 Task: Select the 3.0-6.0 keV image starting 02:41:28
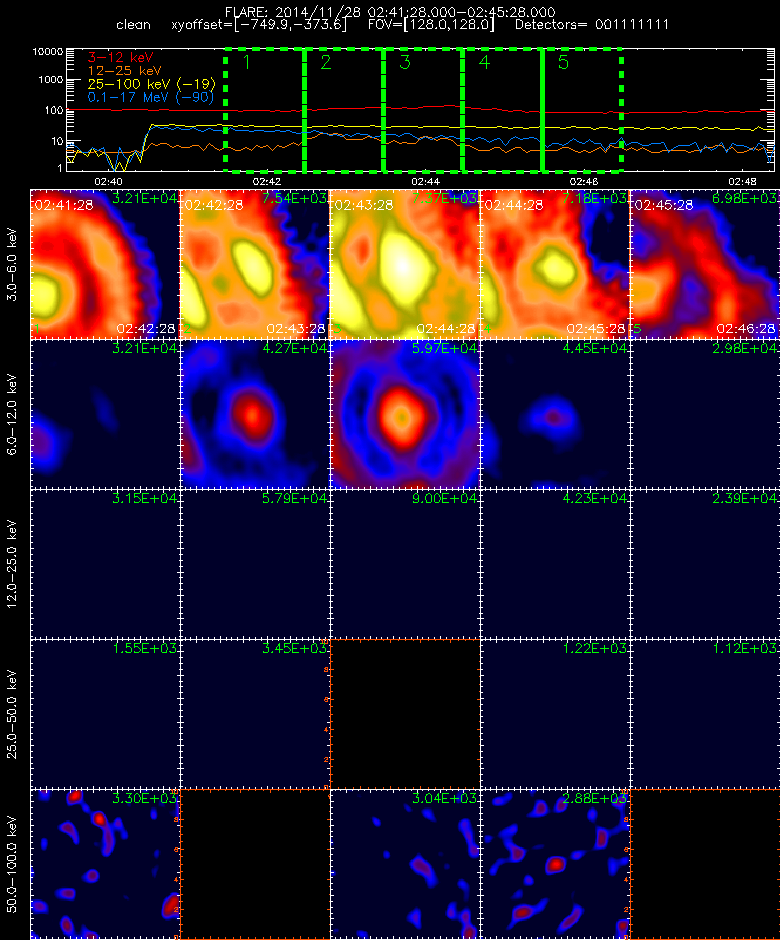[105, 264]
